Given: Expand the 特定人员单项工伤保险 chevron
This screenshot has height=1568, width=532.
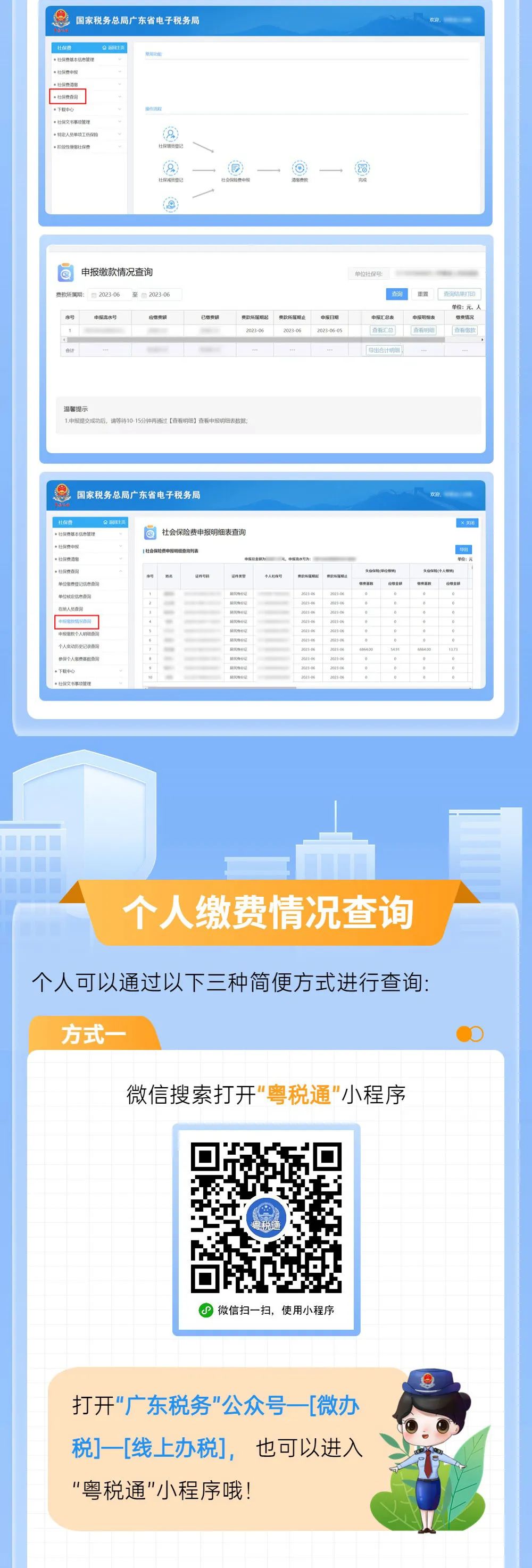Looking at the screenshot, I should pyautogui.click(x=119, y=135).
